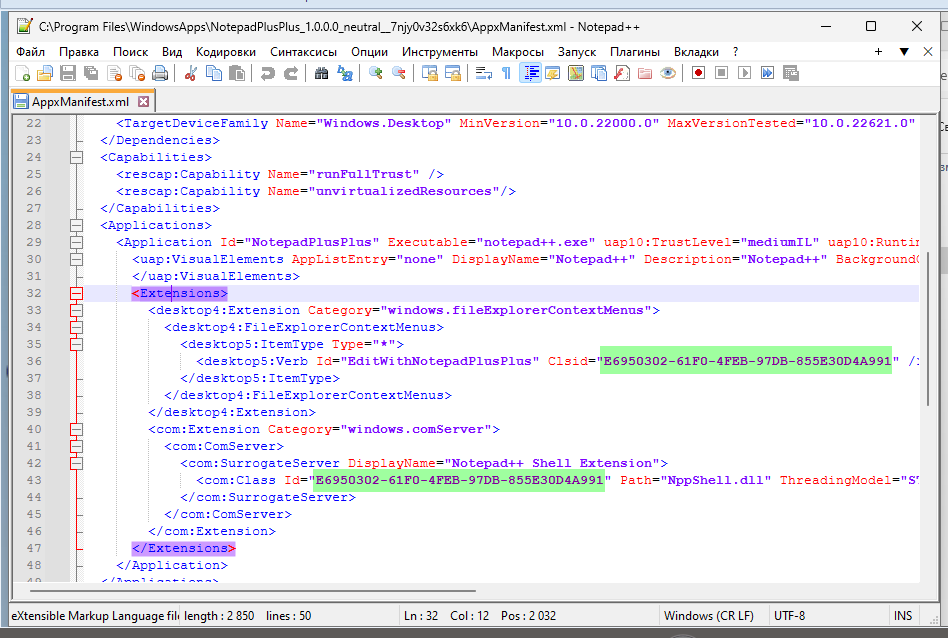Click the Save All toolbar icon
The width and height of the screenshot is (948, 638).
click(91, 74)
